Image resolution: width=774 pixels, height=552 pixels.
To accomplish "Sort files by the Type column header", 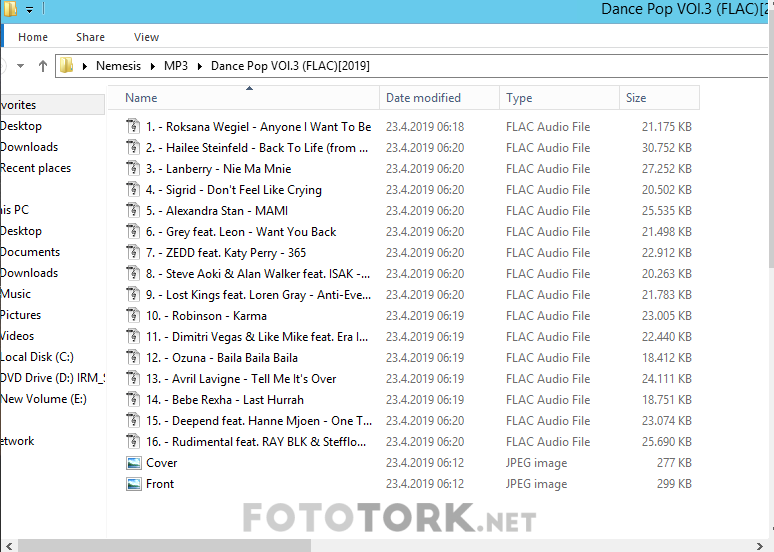I will pos(559,98).
